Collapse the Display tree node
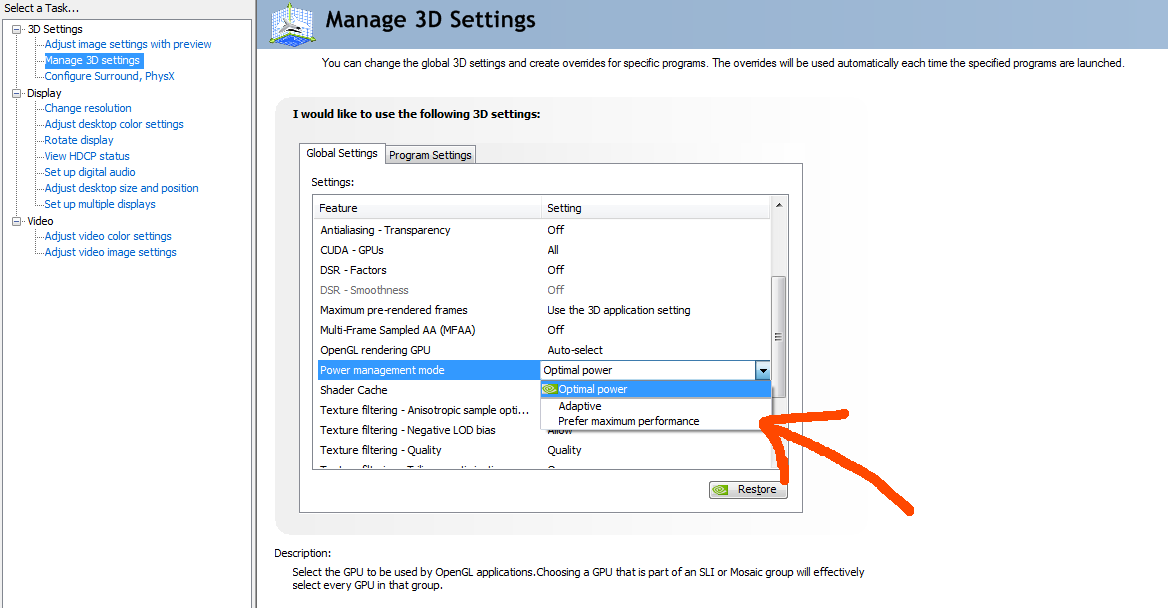 (17, 93)
